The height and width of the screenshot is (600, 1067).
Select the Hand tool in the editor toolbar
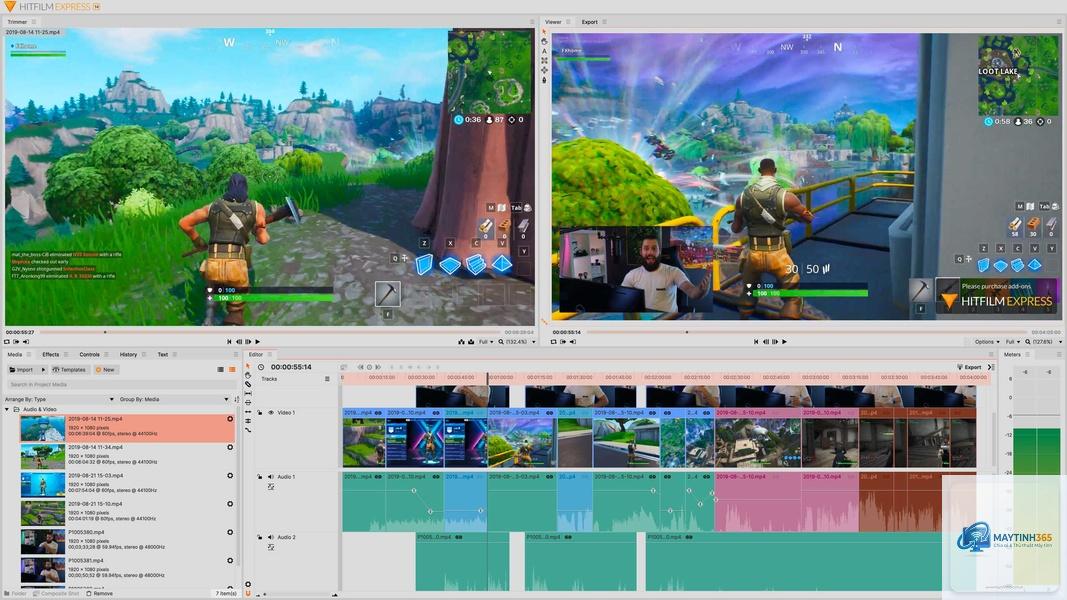(x=248, y=376)
